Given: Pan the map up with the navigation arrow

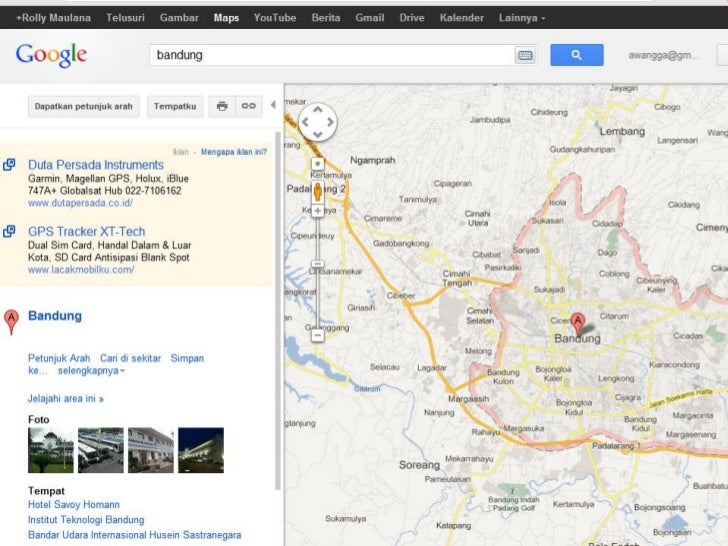Looking at the screenshot, I should 318,110.
